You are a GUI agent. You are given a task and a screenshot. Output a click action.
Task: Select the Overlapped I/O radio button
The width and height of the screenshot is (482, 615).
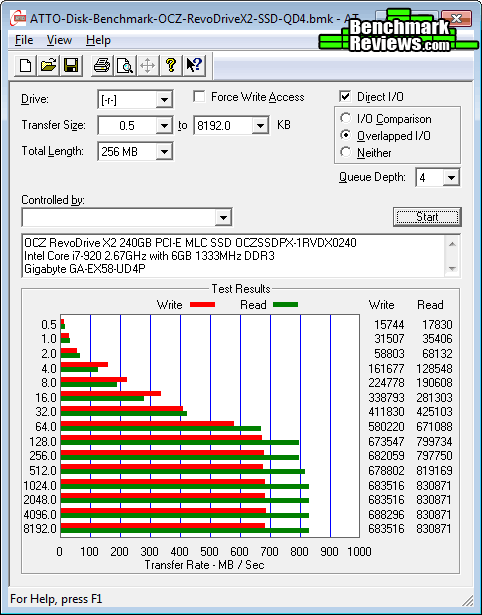coord(346,135)
